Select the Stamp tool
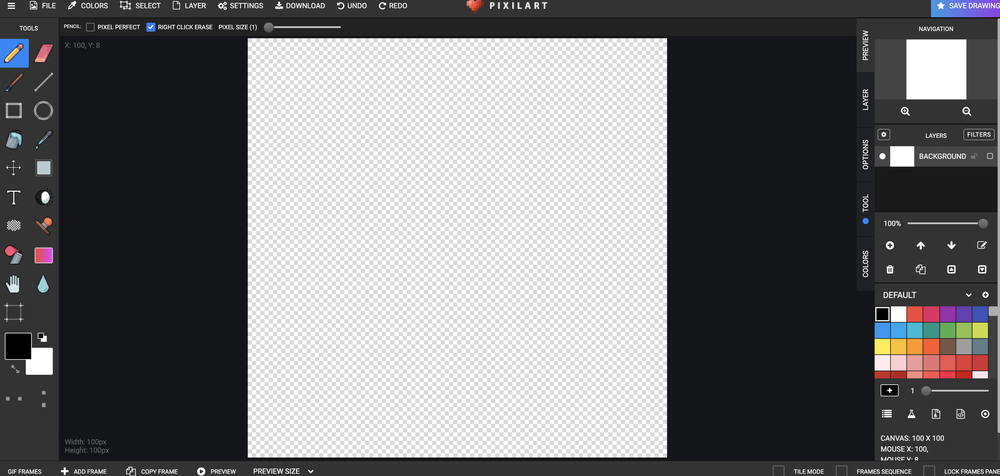Image resolution: width=1000 pixels, height=476 pixels. [x=43, y=225]
